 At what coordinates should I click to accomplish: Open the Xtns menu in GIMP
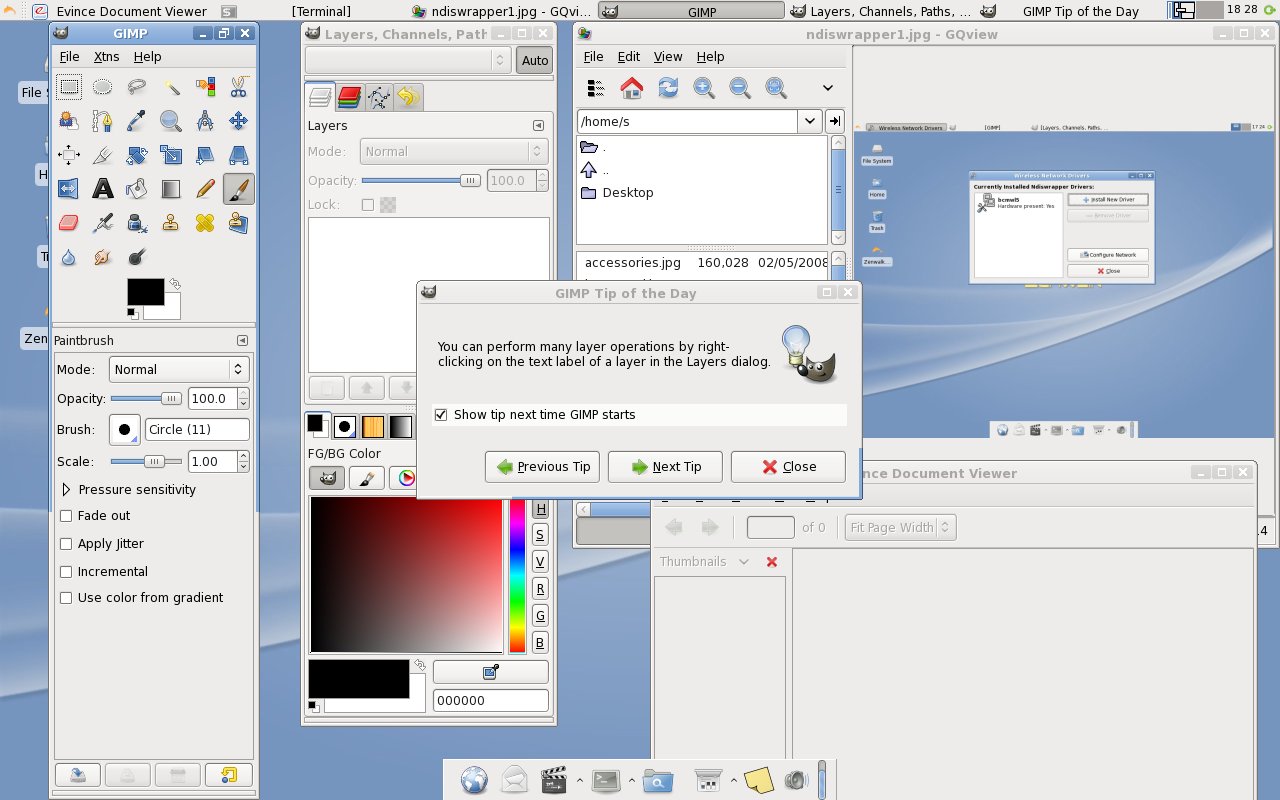pyautogui.click(x=106, y=57)
